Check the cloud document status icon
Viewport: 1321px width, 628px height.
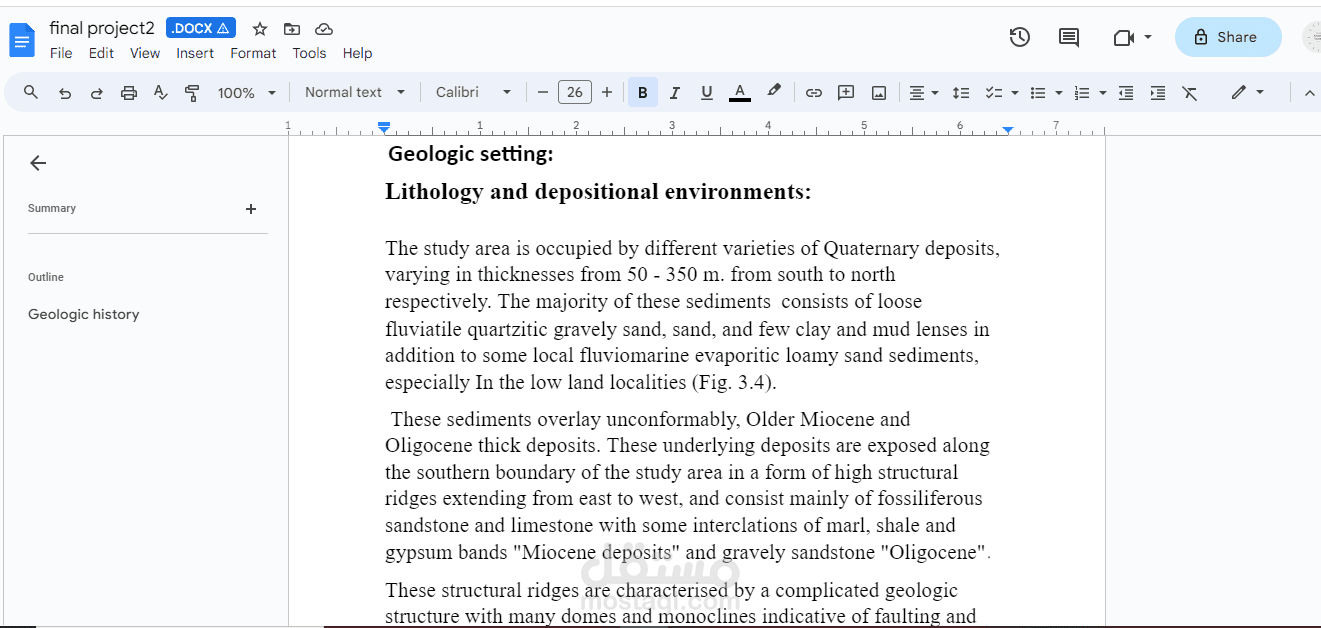click(x=324, y=29)
